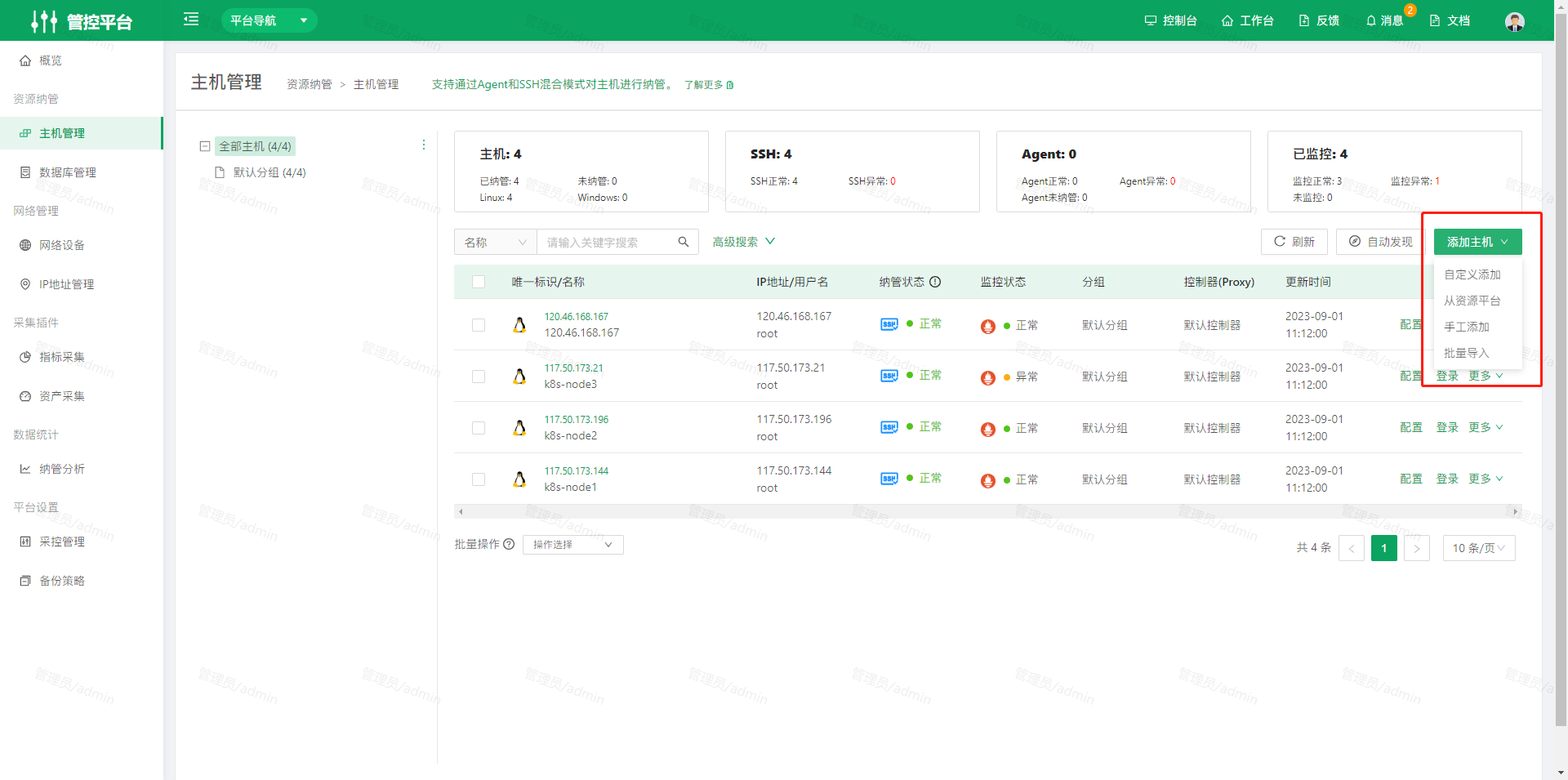Open the 10 条/页 page size dropdown

[1479, 548]
